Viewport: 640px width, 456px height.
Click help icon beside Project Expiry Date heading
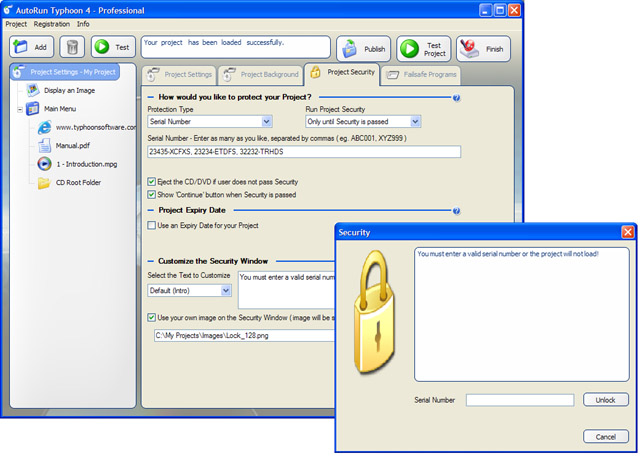(456, 211)
